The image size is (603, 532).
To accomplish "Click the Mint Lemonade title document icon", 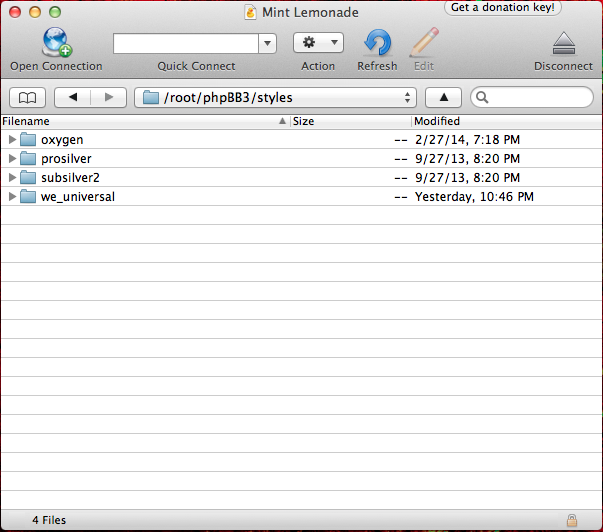I will point(250,12).
